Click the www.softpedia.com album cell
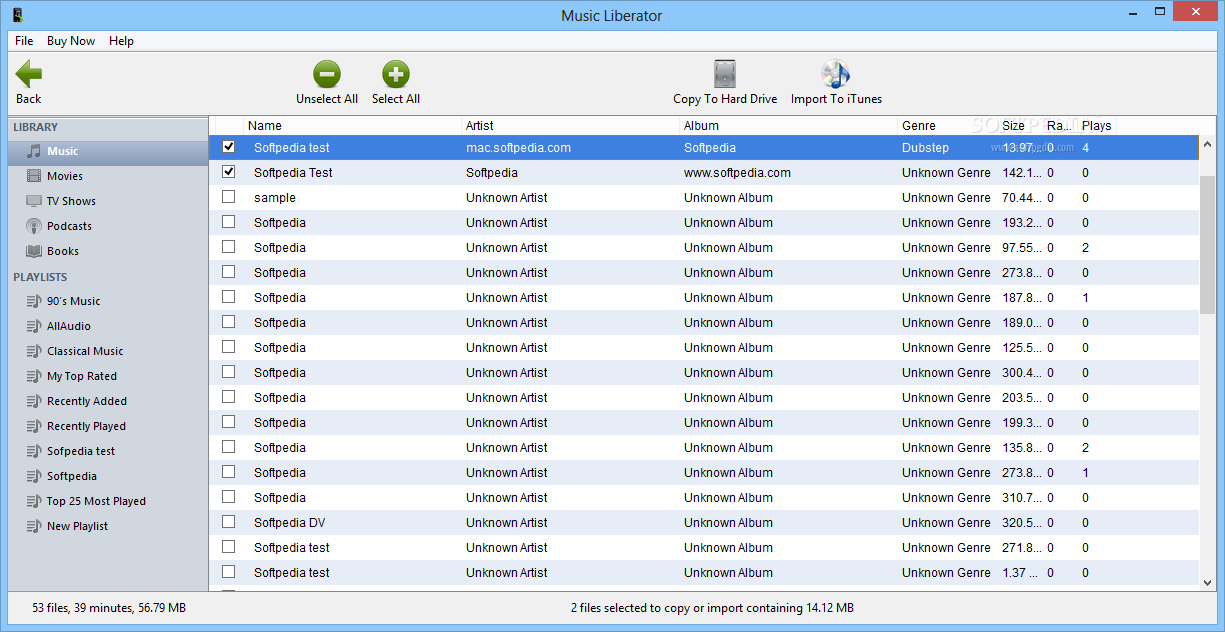 click(737, 172)
